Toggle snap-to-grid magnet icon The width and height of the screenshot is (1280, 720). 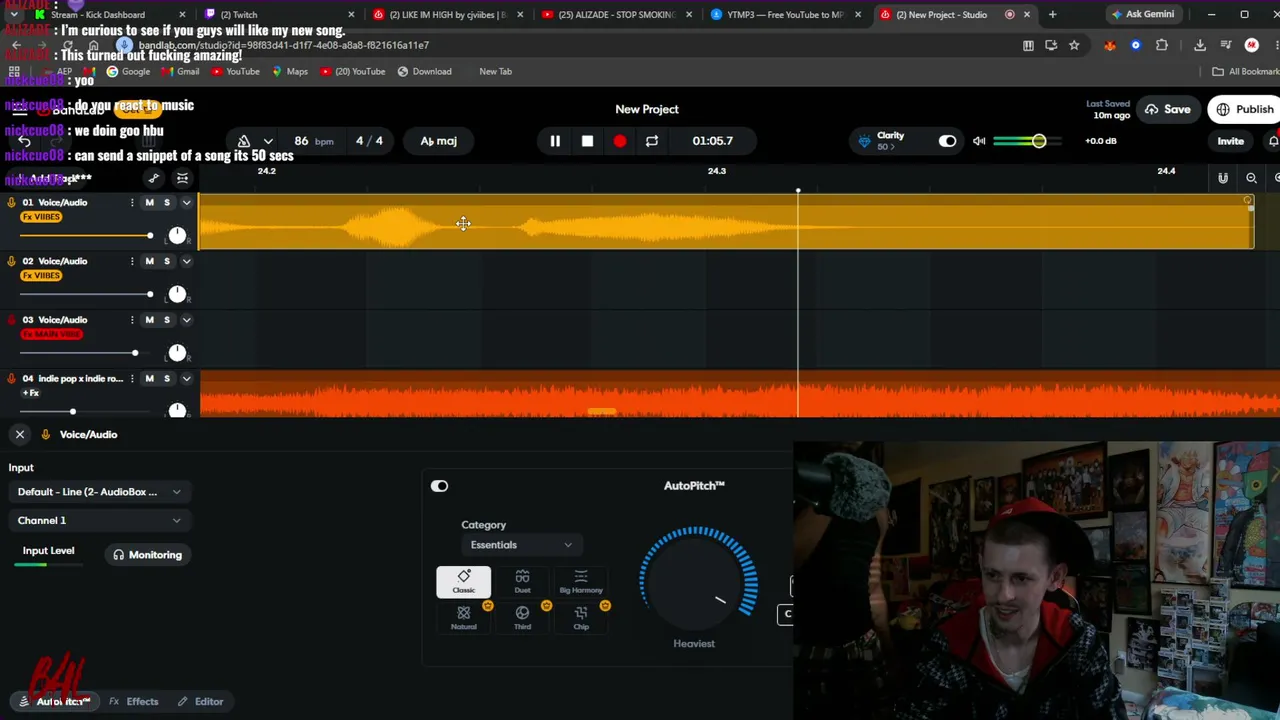tap(1223, 178)
